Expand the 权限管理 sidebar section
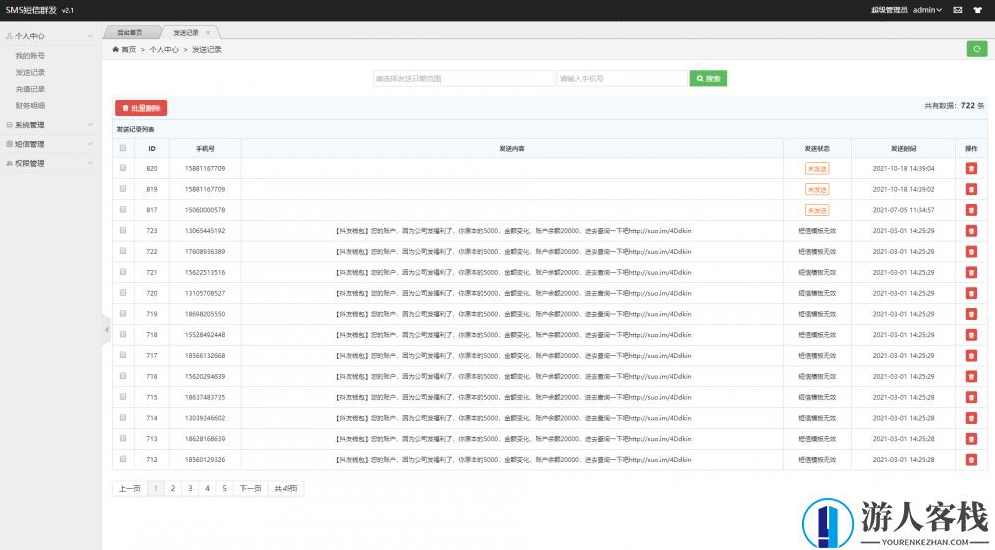This screenshot has height=550, width=995. click(x=50, y=163)
